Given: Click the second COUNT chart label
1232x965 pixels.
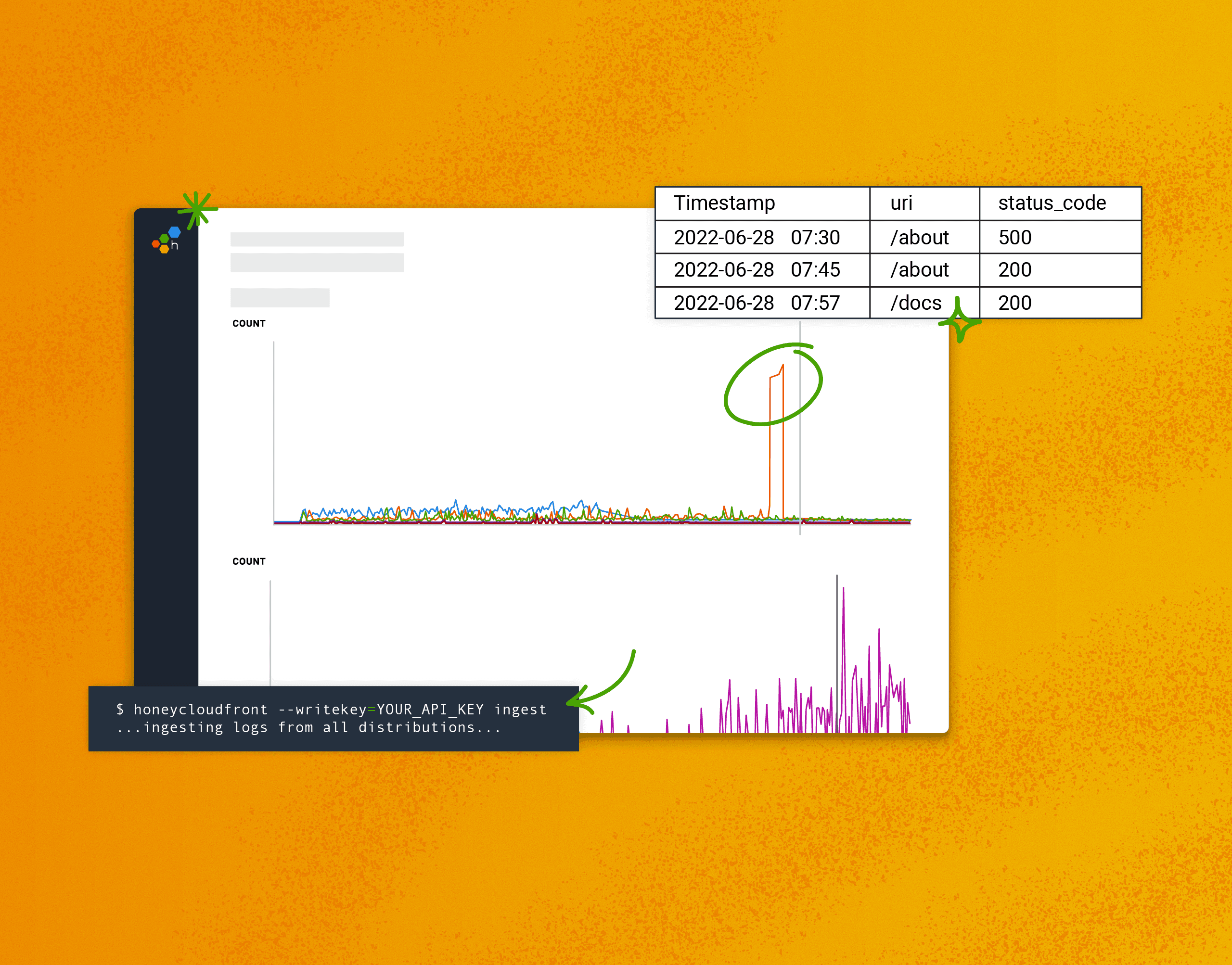Looking at the screenshot, I should click(x=249, y=561).
